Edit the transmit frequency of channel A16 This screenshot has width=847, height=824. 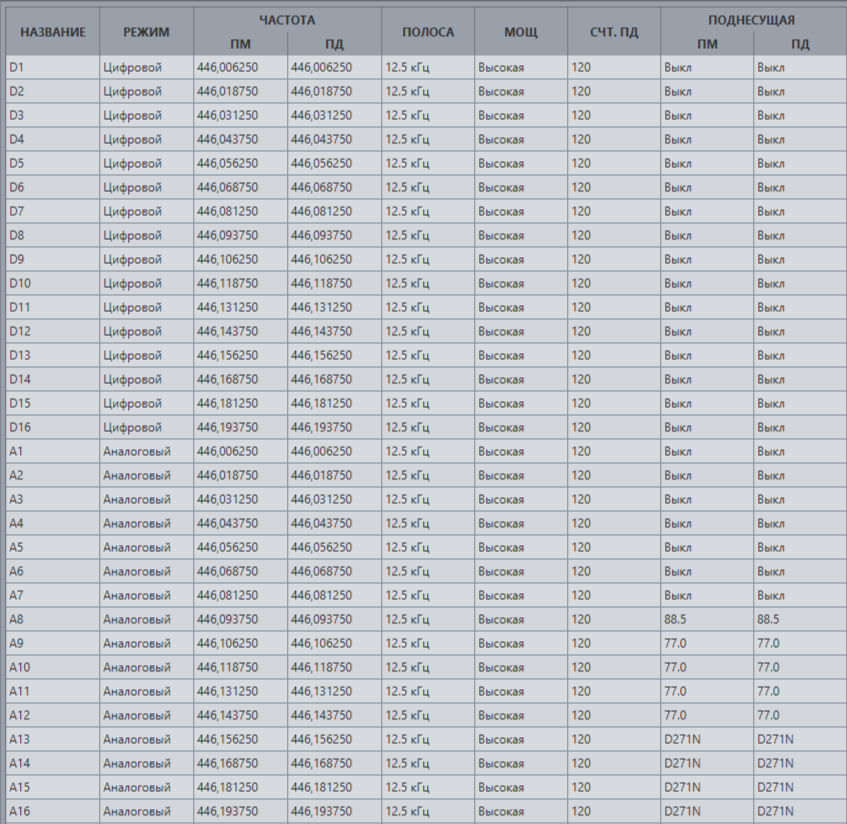pyautogui.click(x=334, y=811)
